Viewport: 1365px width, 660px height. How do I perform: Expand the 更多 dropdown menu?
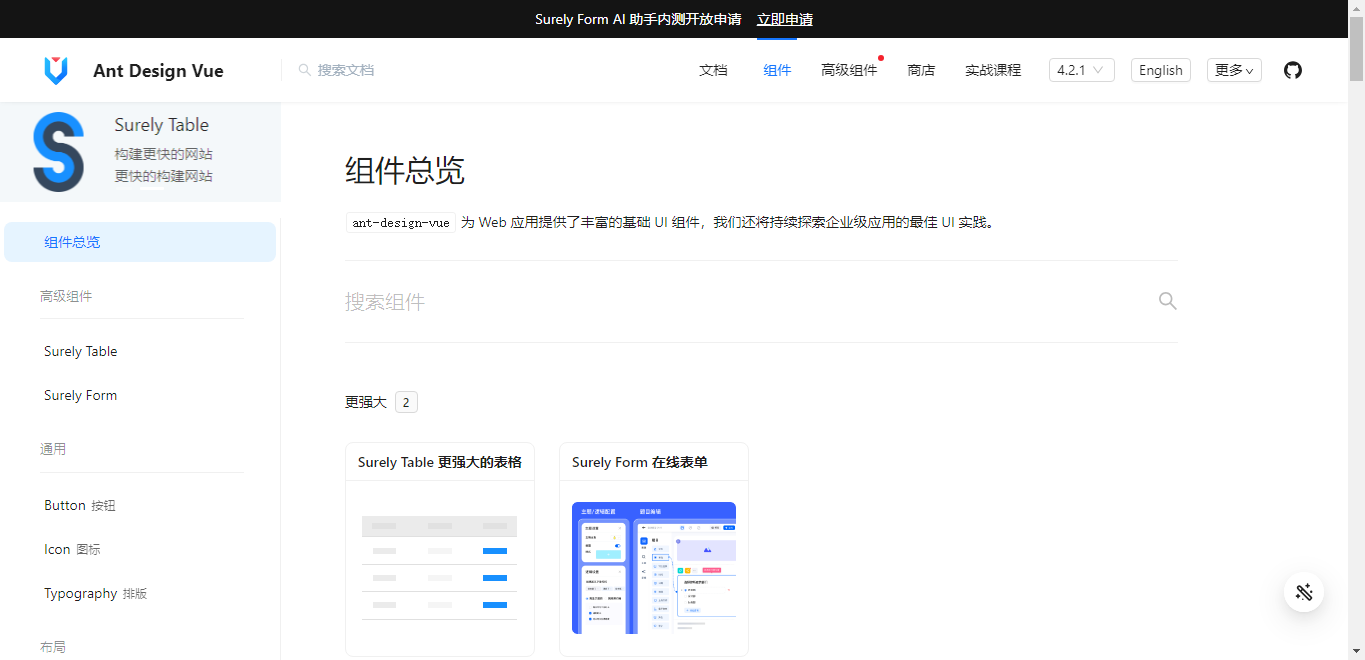1234,70
